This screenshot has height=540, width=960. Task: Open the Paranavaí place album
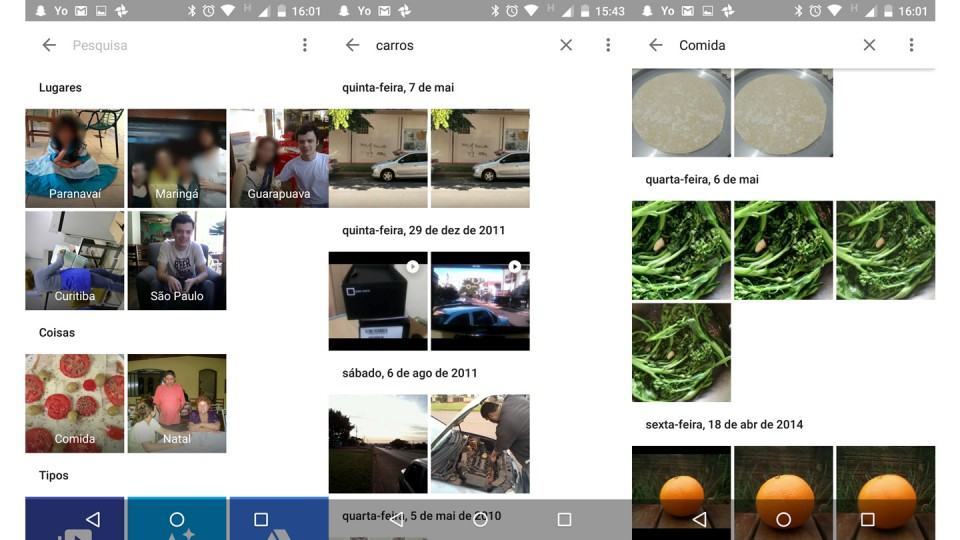[x=75, y=158]
